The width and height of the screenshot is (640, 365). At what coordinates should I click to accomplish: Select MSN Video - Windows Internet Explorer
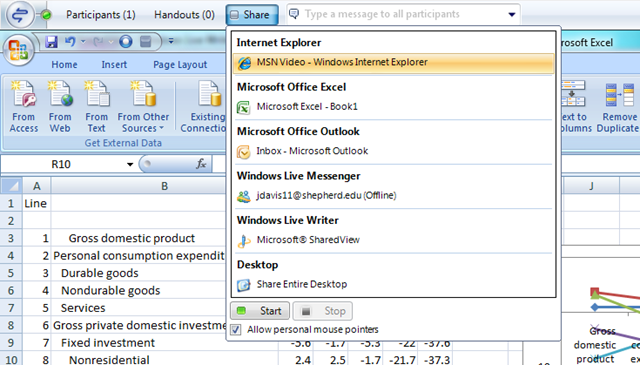point(393,62)
